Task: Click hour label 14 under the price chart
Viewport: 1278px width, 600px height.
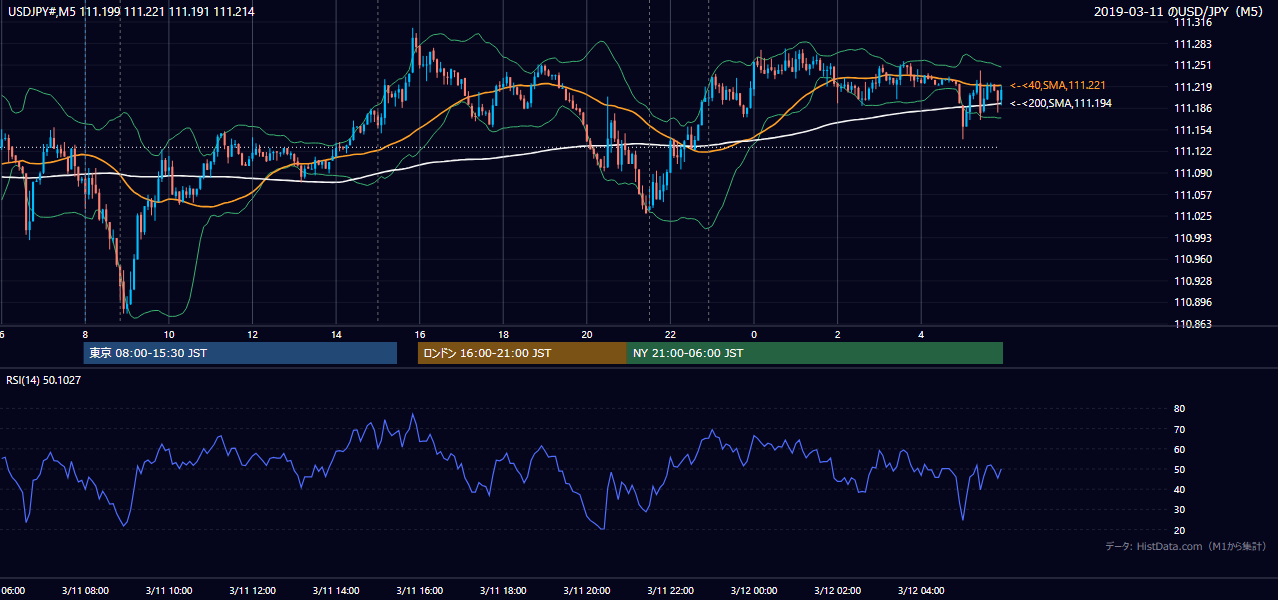Action: pyautogui.click(x=336, y=335)
